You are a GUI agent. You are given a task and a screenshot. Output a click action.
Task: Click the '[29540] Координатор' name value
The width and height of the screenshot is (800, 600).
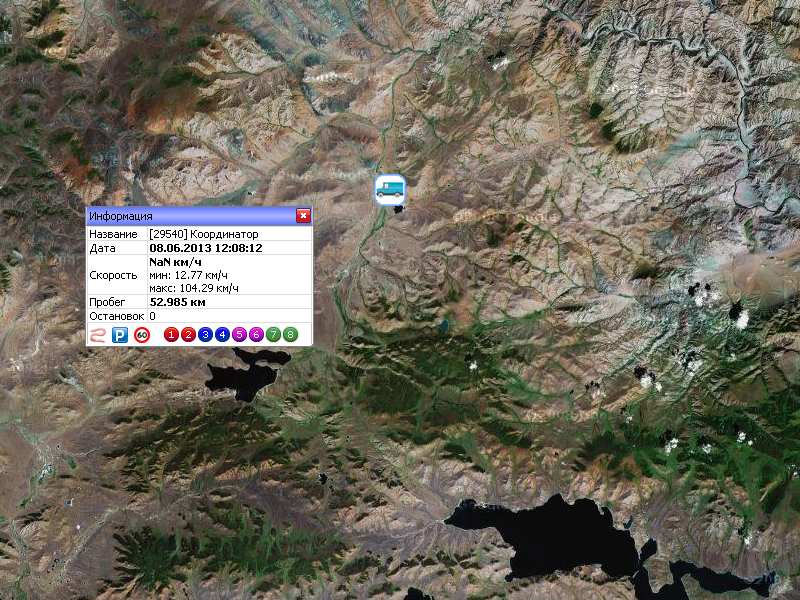point(204,234)
